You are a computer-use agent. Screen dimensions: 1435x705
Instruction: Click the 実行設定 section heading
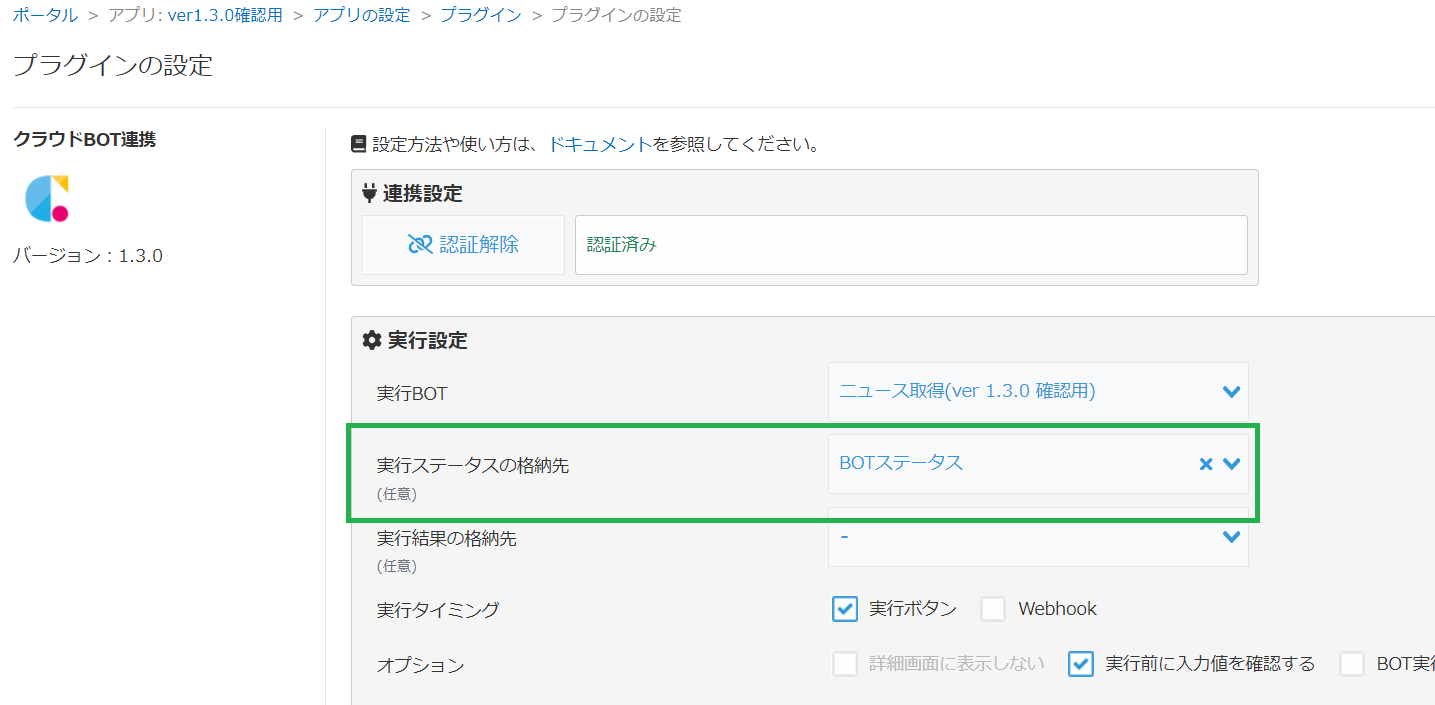[428, 341]
